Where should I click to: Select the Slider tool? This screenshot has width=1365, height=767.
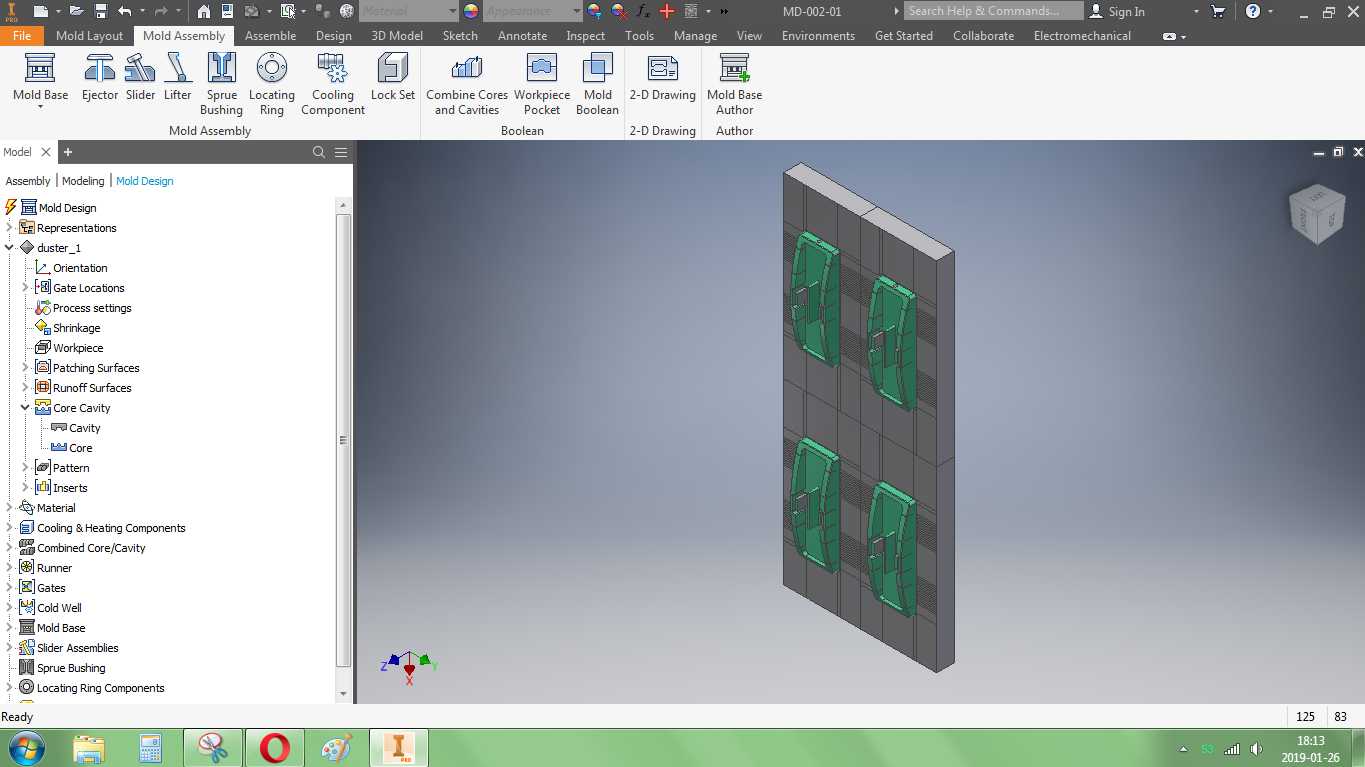[x=140, y=78]
